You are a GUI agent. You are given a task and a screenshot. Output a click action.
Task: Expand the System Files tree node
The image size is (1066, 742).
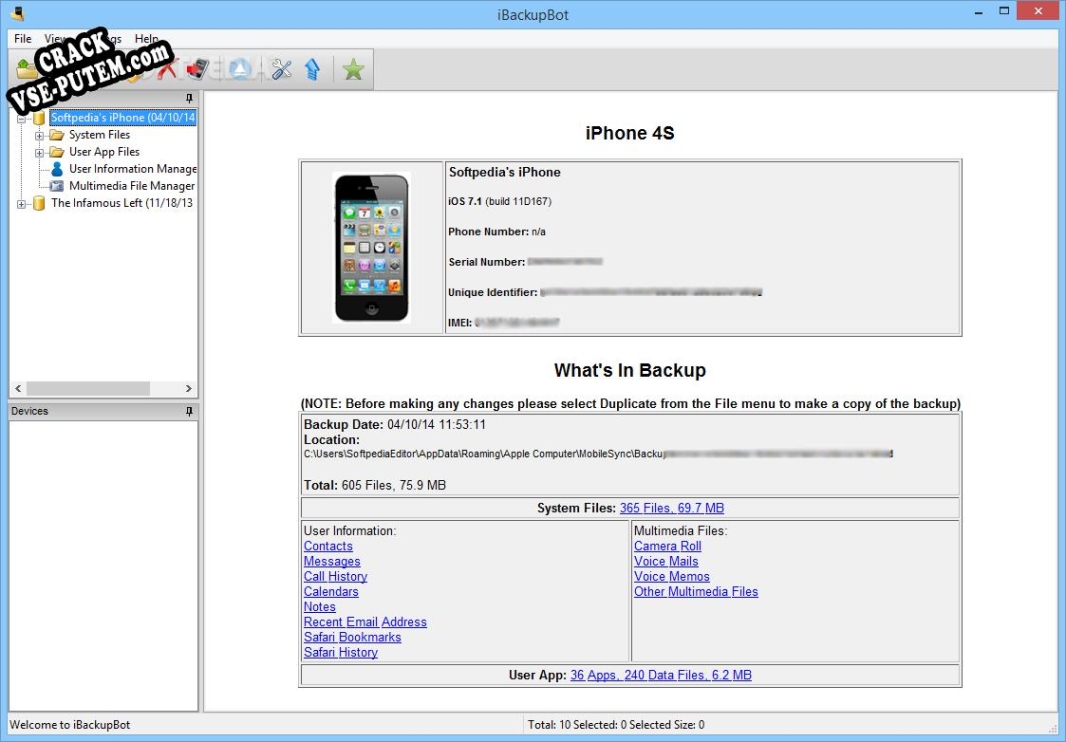[x=40, y=135]
